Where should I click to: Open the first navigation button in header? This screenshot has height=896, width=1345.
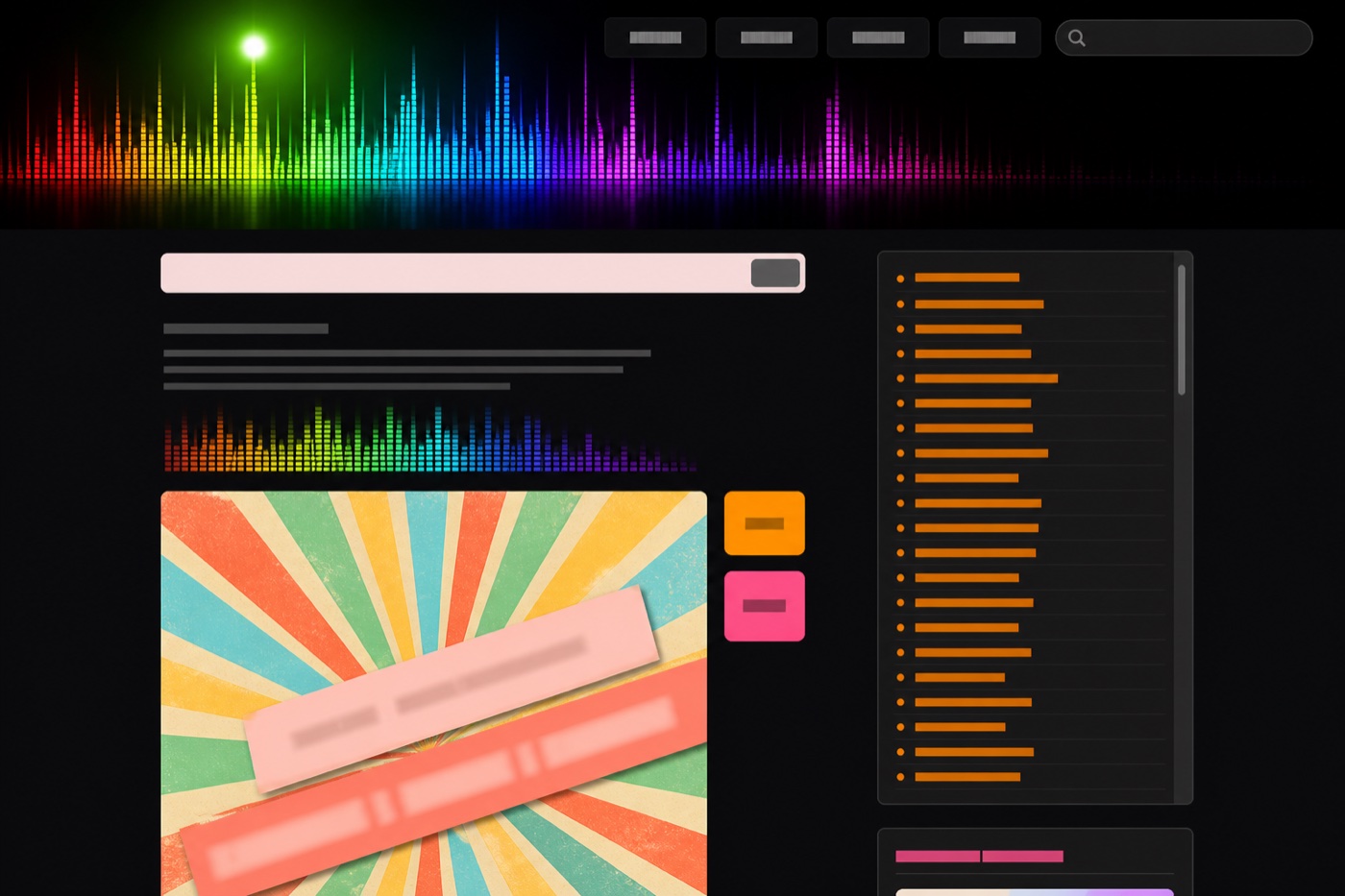[x=655, y=37]
